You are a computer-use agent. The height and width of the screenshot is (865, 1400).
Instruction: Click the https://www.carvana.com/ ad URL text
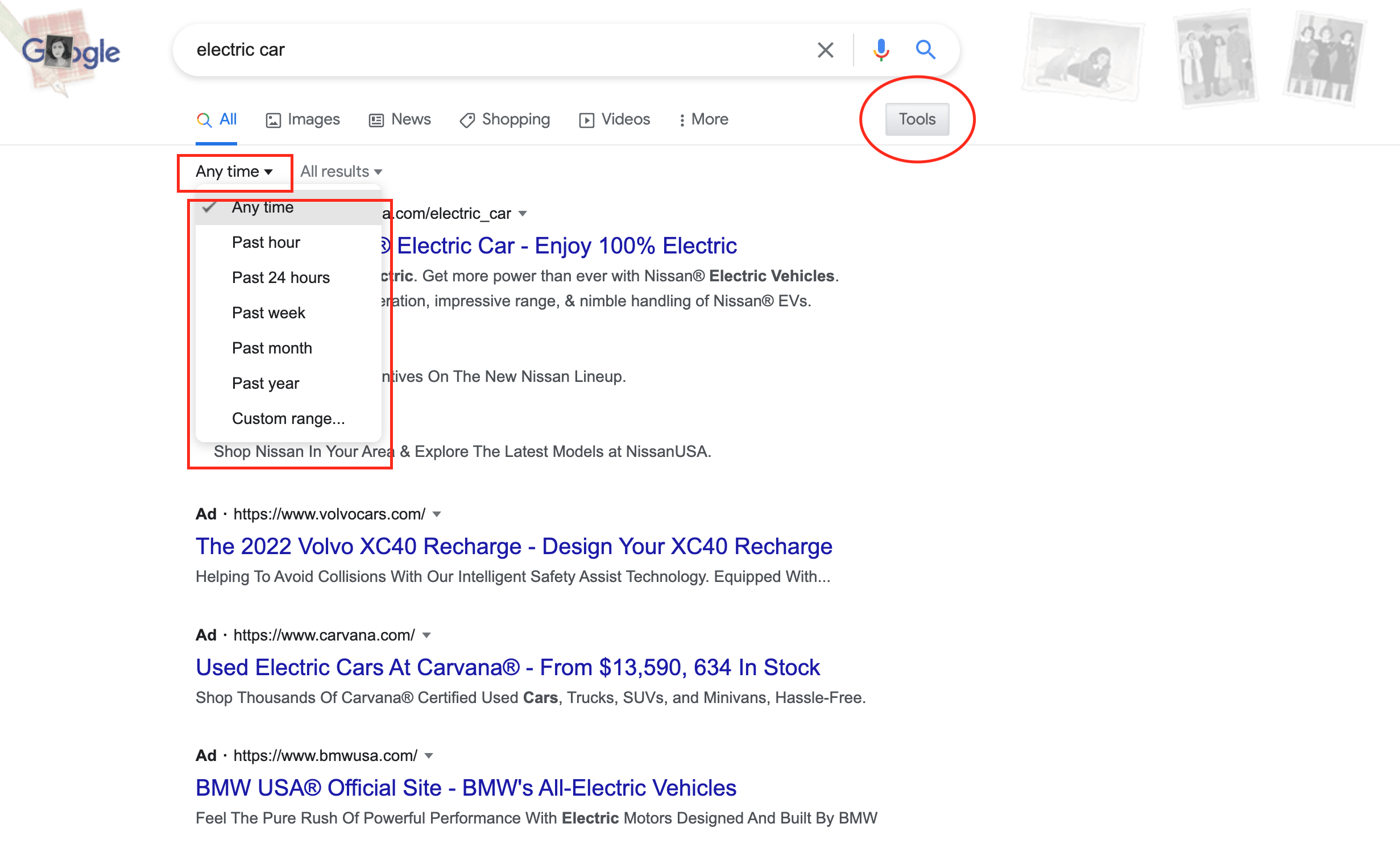point(325,635)
